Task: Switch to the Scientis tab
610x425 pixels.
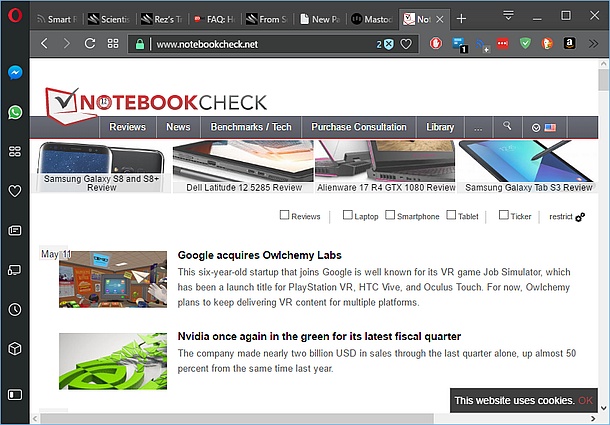Action: (109, 19)
